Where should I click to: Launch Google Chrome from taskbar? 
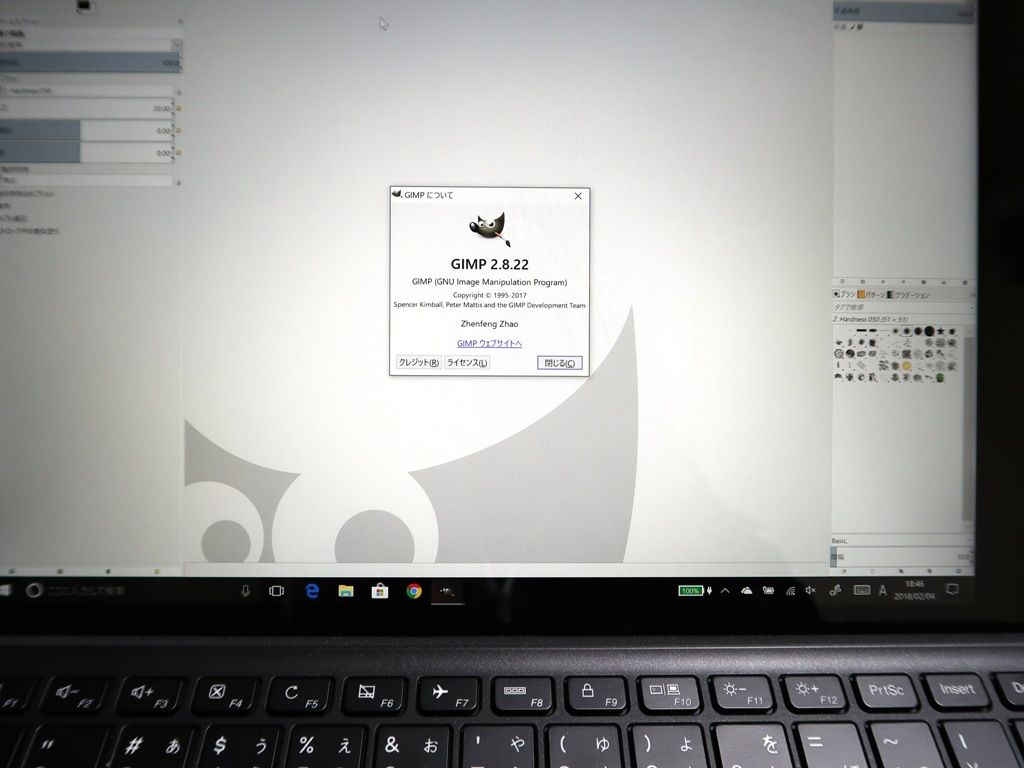[x=413, y=591]
